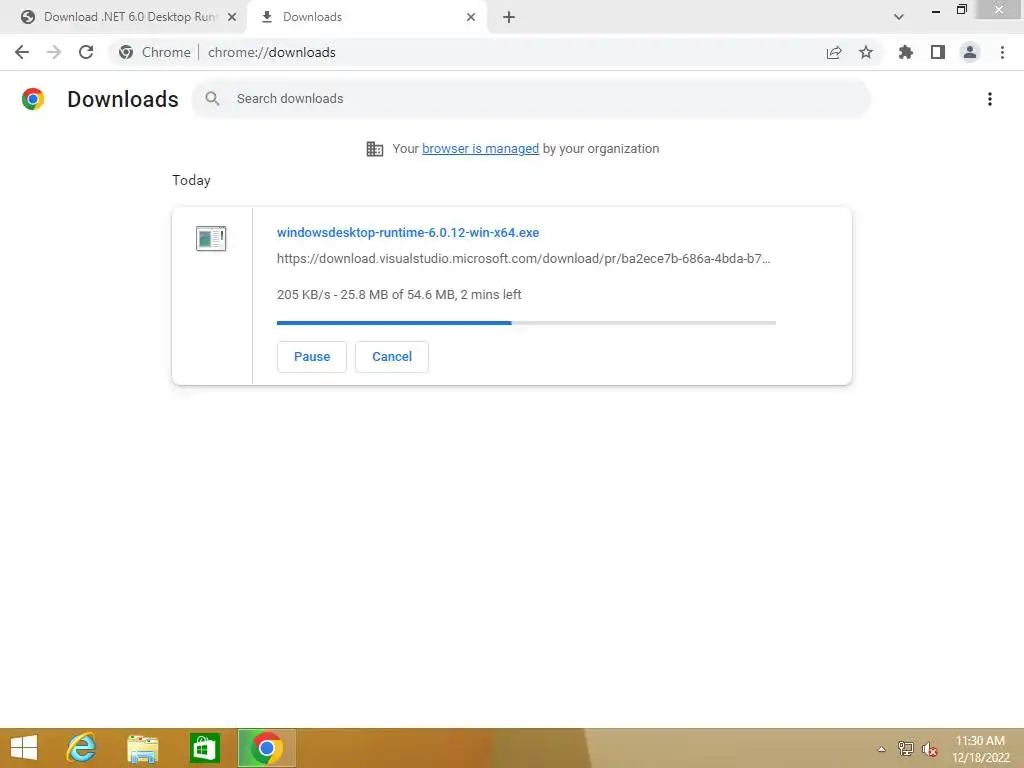This screenshot has width=1024, height=768.
Task: Reload the downloads page
Action: point(86,52)
